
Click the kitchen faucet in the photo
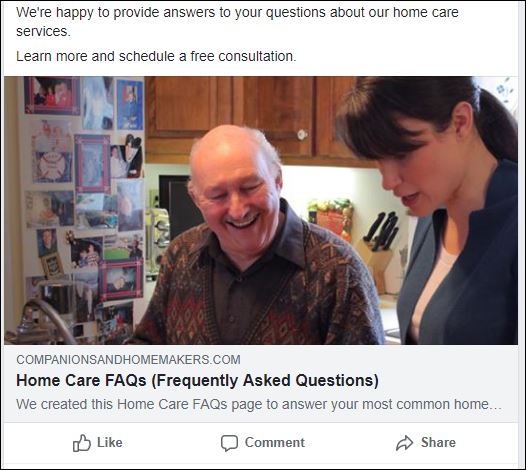(45, 320)
